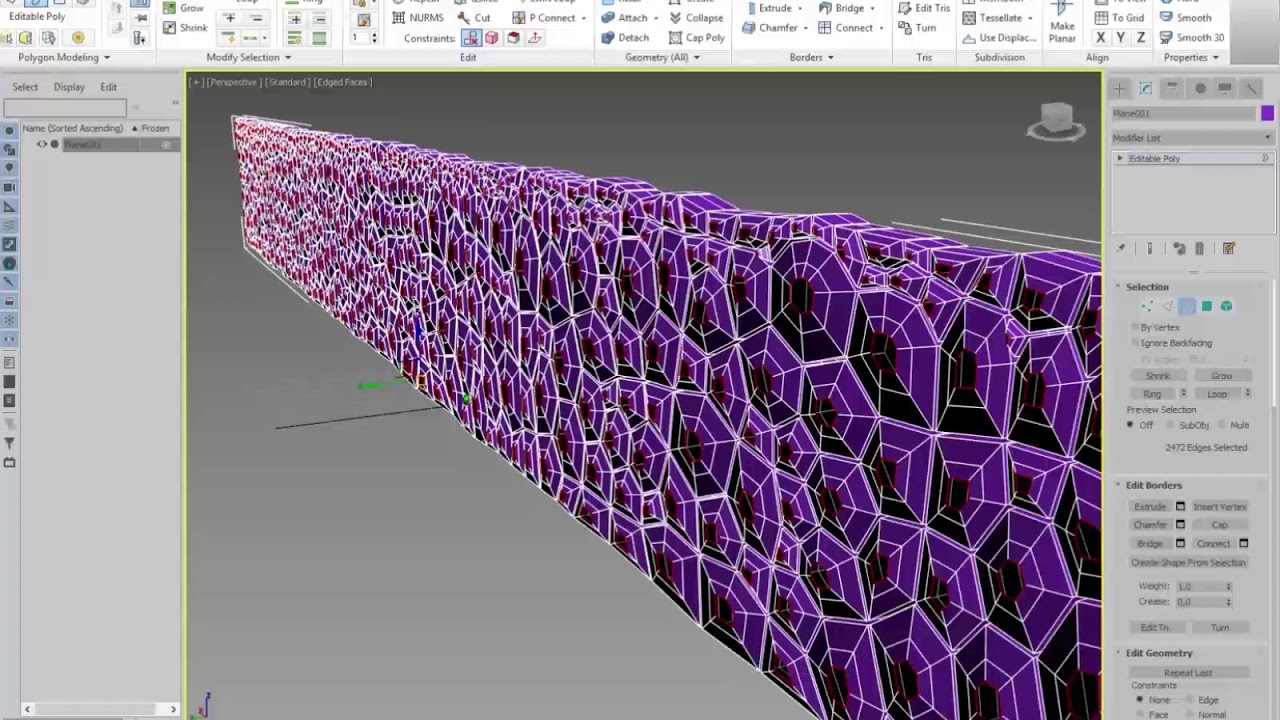Image resolution: width=1280 pixels, height=720 pixels.
Task: Click the Shrink selection icon in the ribbon
Action: pyautogui.click(x=169, y=27)
